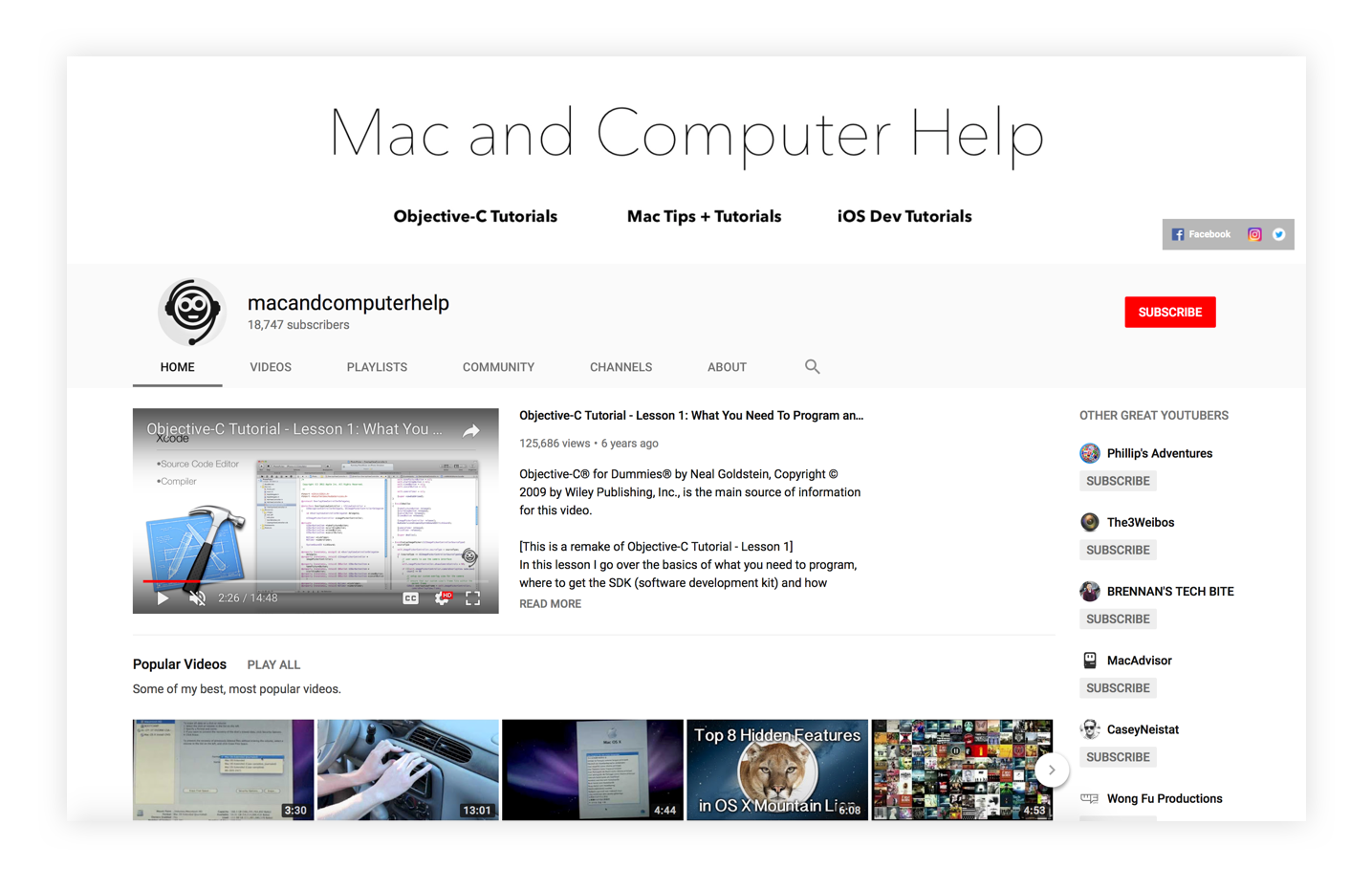Viewport: 1372px width, 890px height.
Task: Subscribe to CaseyNeistat
Action: click(1118, 757)
